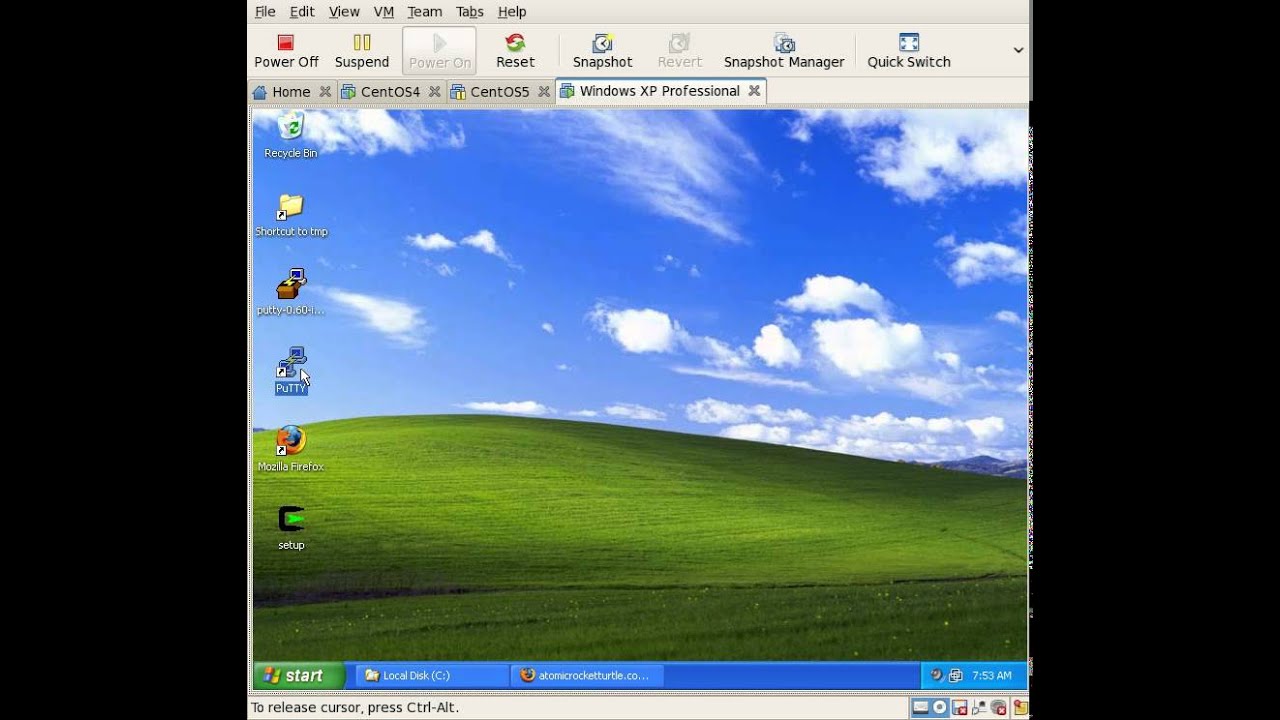Screen dimensions: 1280x720
Task: Reset the virtual machine
Action: coord(515,51)
